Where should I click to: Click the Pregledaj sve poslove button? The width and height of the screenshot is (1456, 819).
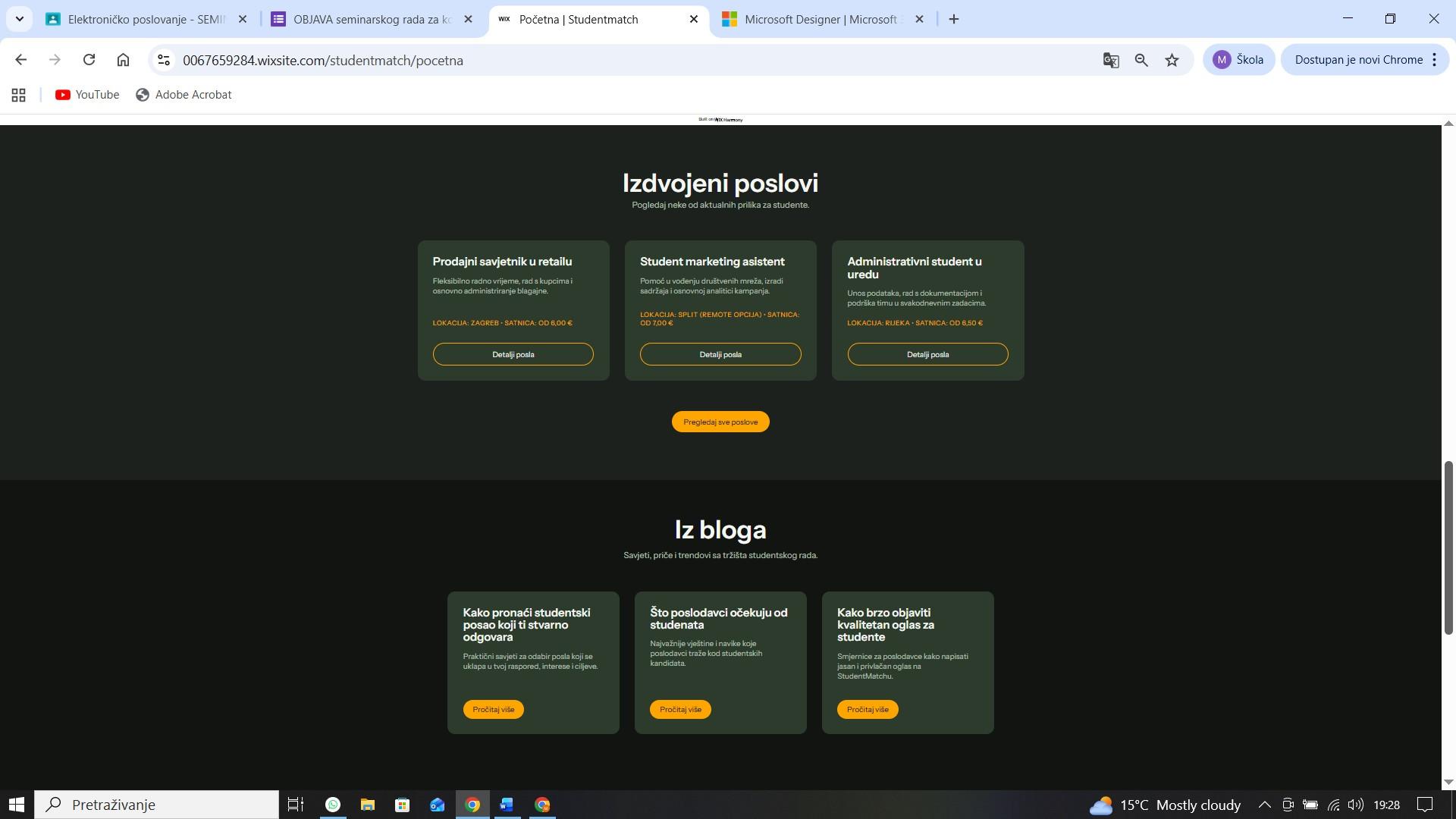[720, 422]
